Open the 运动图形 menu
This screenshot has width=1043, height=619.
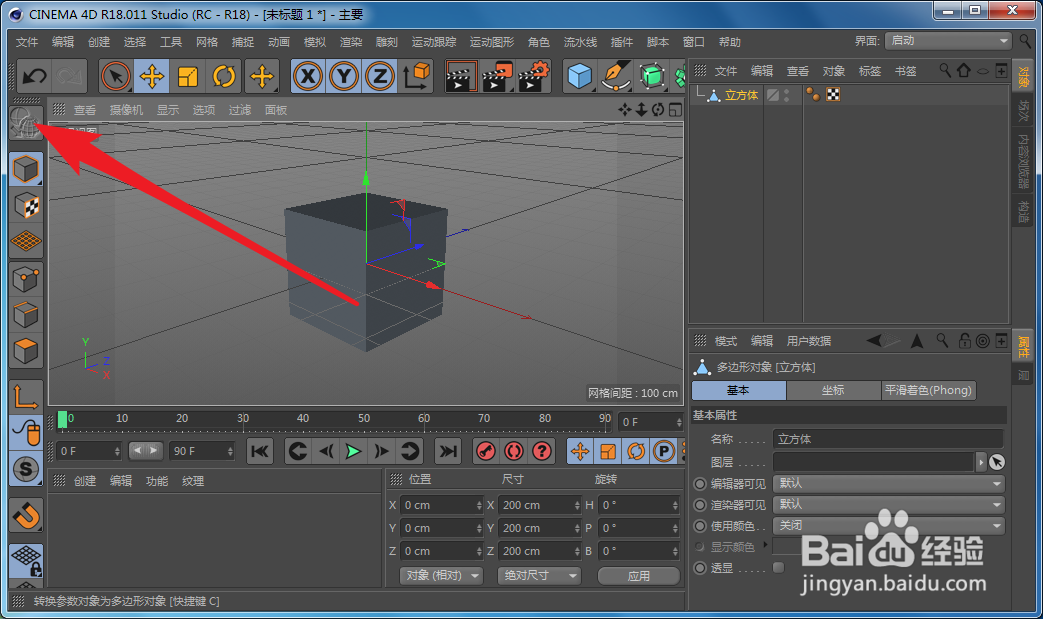[x=492, y=42]
